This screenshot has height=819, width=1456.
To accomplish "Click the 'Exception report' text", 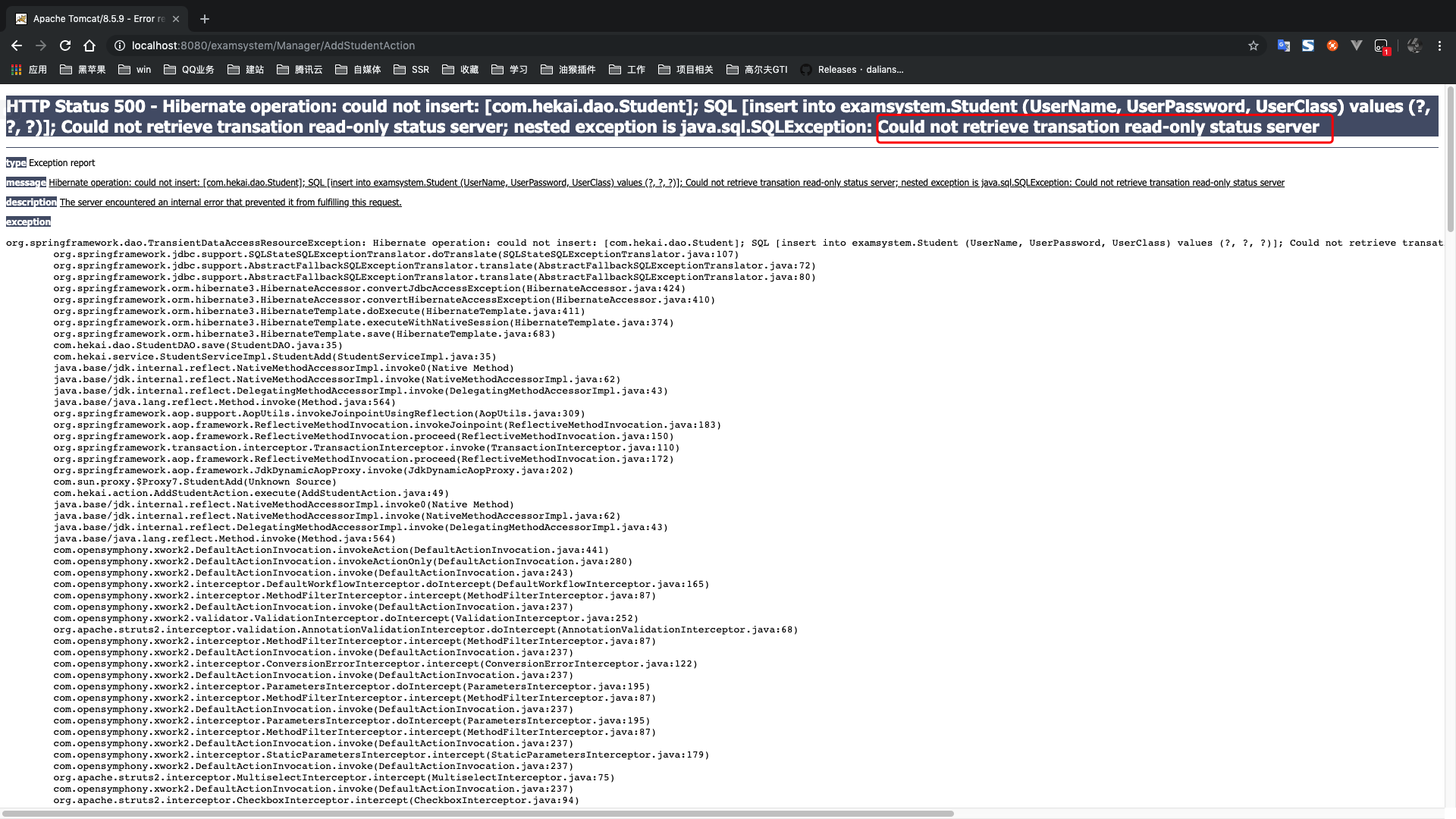I will pos(62,163).
